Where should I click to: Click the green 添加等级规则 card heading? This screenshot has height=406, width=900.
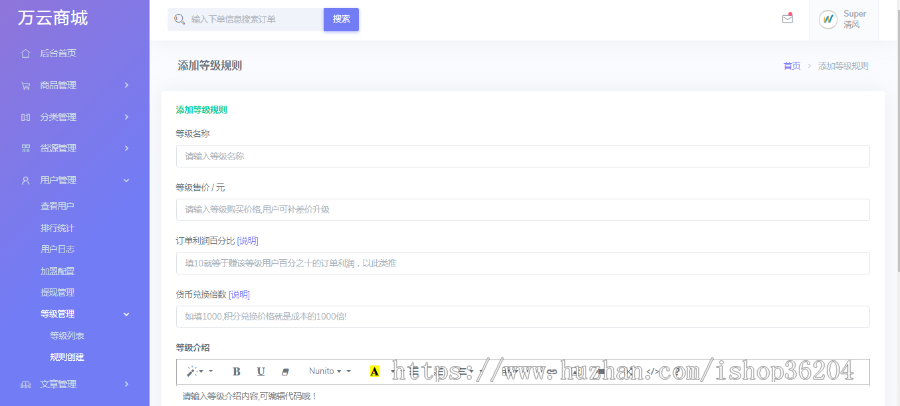pos(201,110)
